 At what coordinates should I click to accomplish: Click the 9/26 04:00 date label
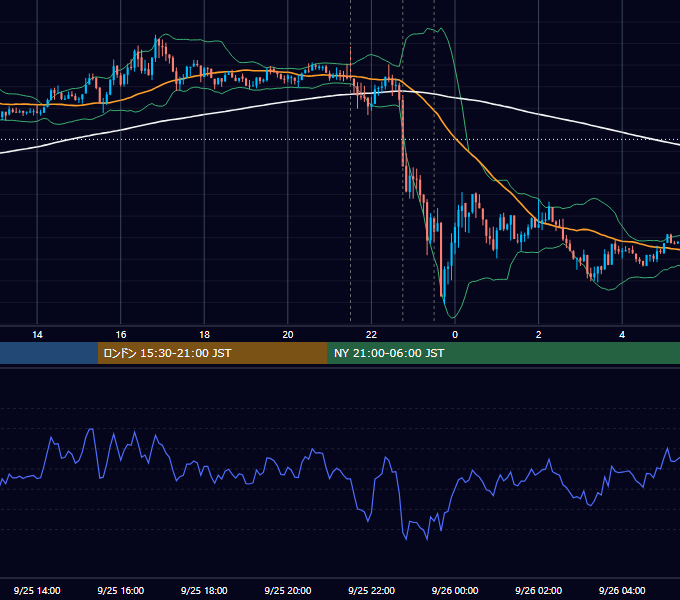tap(622, 590)
